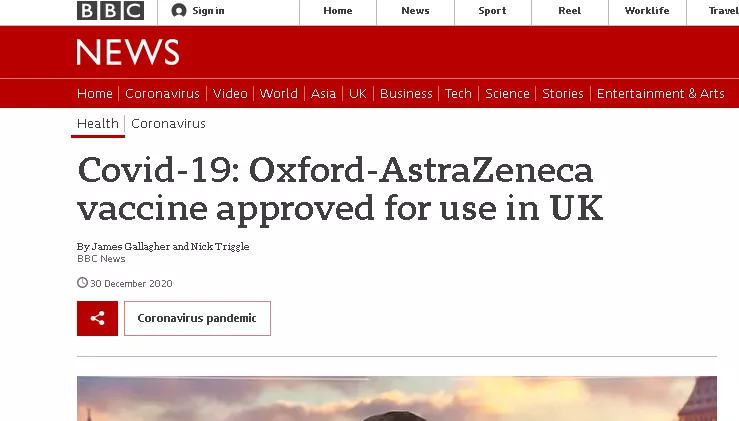Click the BBC logo blocks
This screenshot has height=421, width=739.
pyautogui.click(x=110, y=11)
